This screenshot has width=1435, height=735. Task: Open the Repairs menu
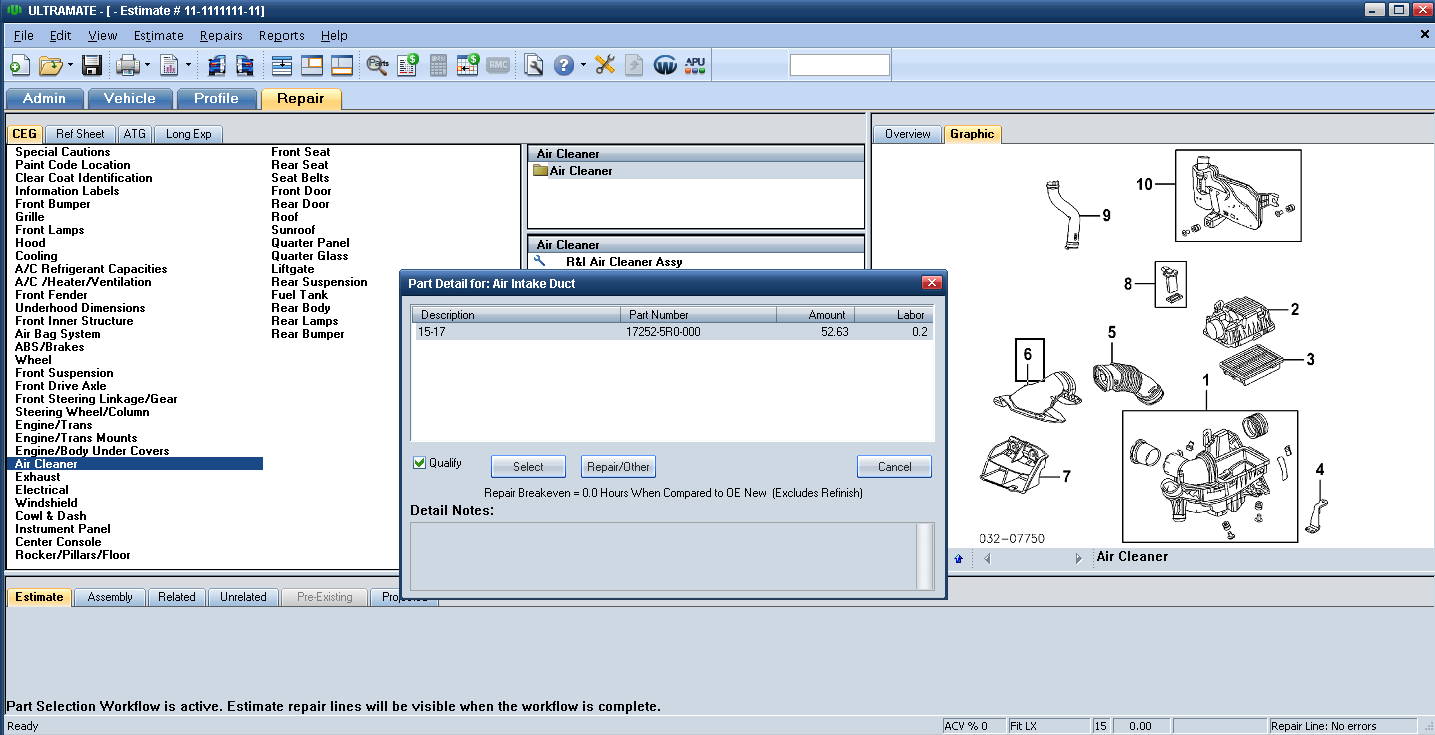[x=221, y=35]
